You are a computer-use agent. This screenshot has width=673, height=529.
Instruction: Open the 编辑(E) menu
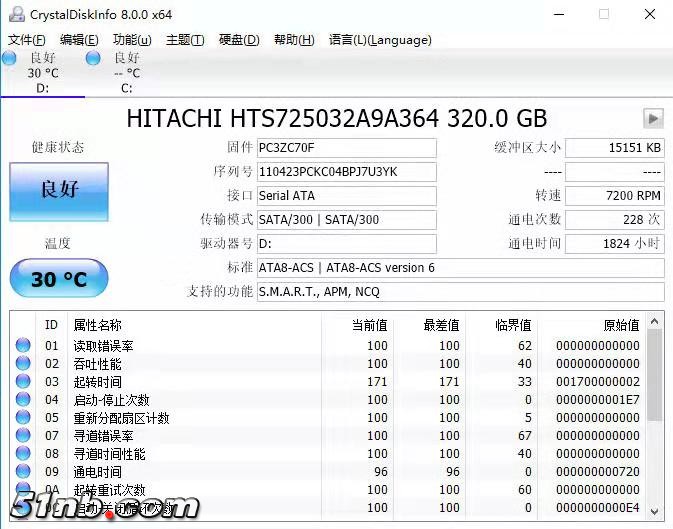click(x=79, y=40)
